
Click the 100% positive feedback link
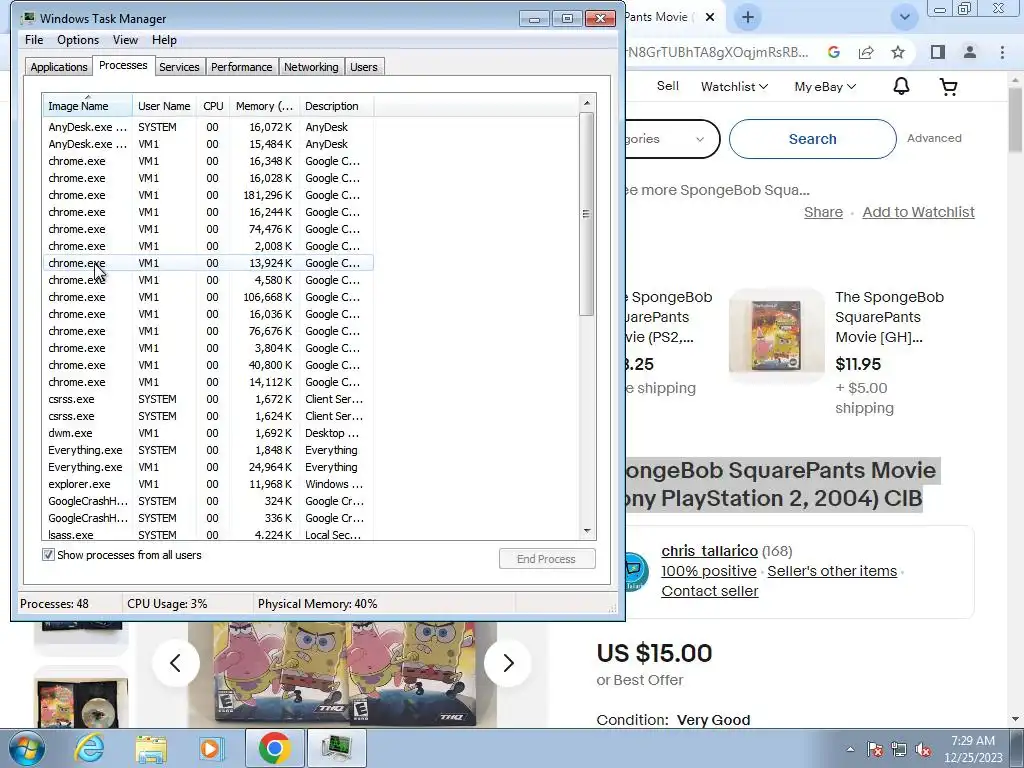pos(709,571)
